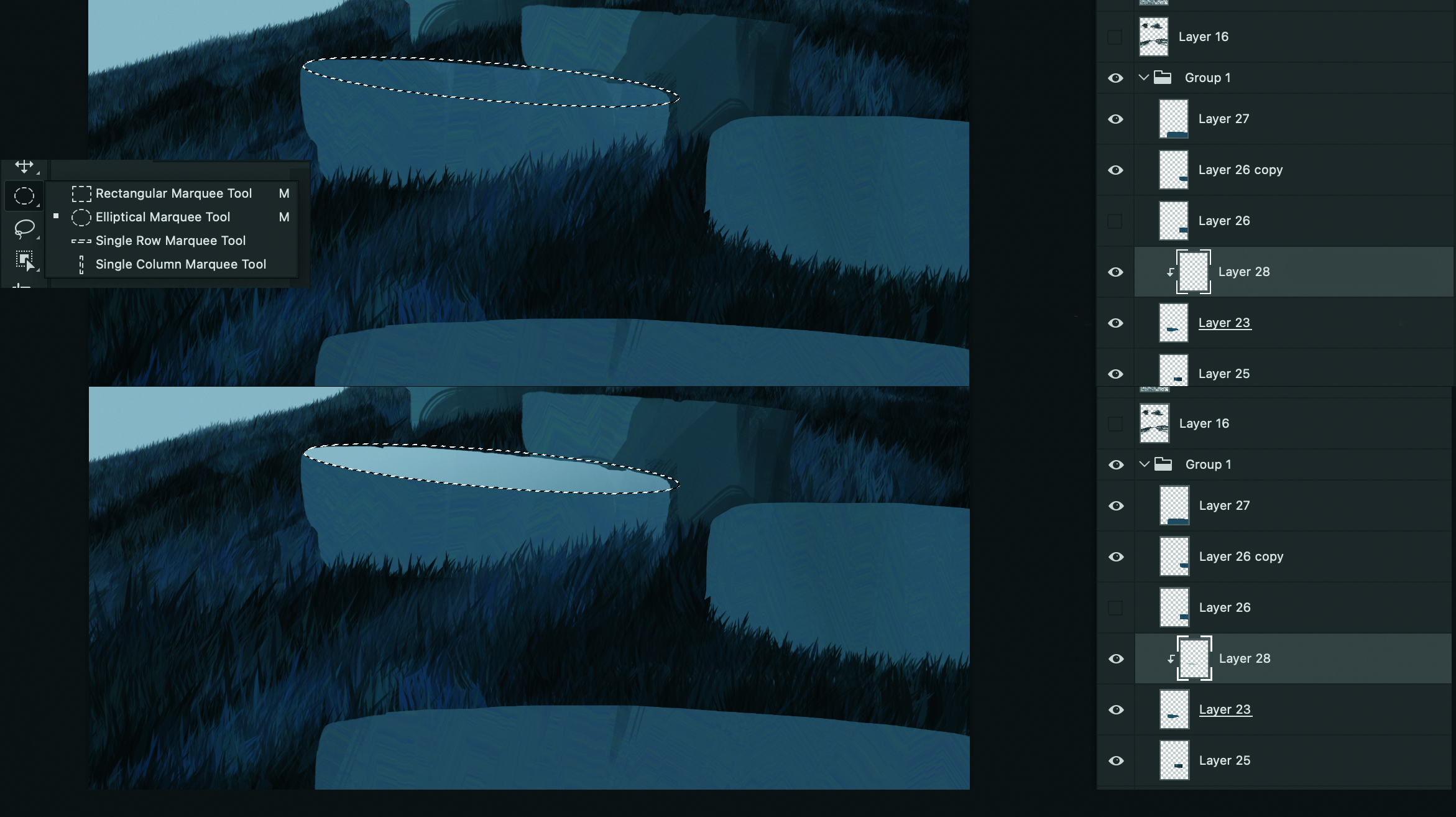Image resolution: width=1456 pixels, height=817 pixels.
Task: Select the Object Selection tool
Action: click(x=24, y=261)
